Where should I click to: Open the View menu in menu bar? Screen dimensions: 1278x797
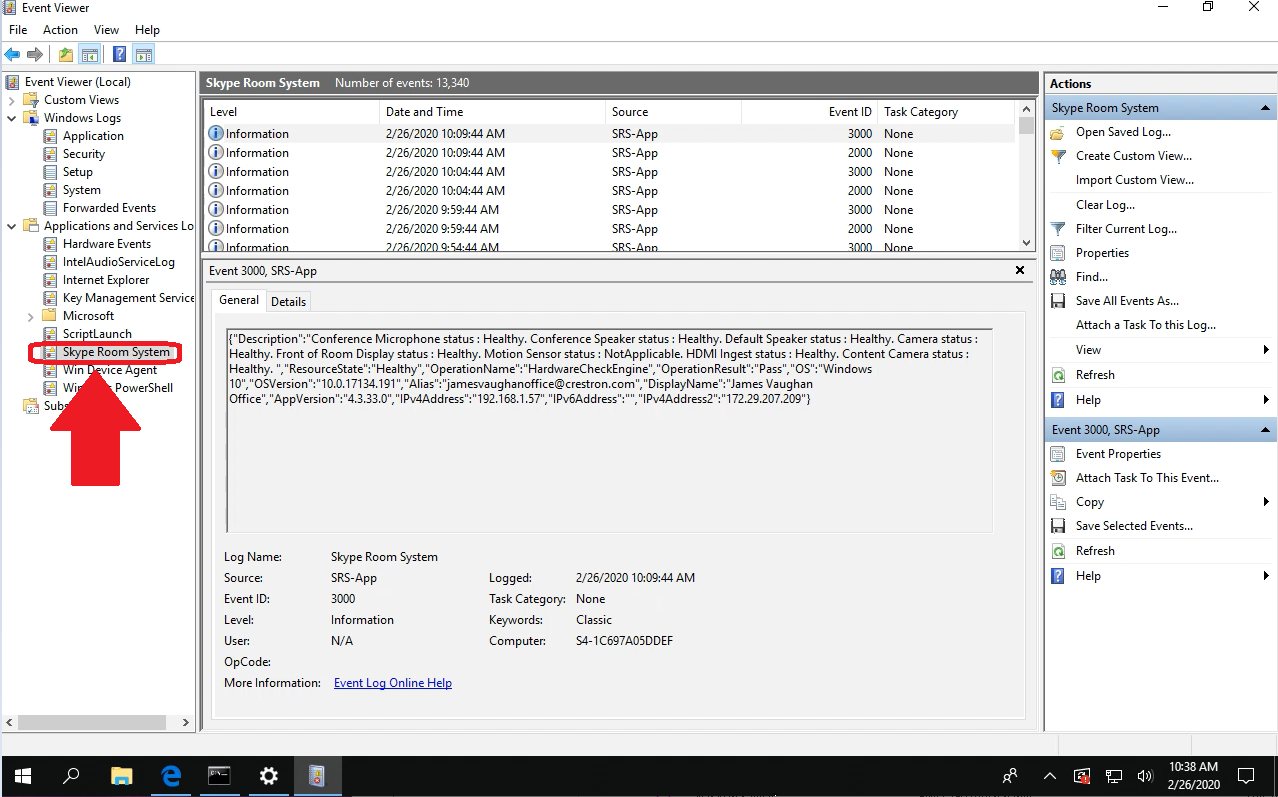pos(106,30)
